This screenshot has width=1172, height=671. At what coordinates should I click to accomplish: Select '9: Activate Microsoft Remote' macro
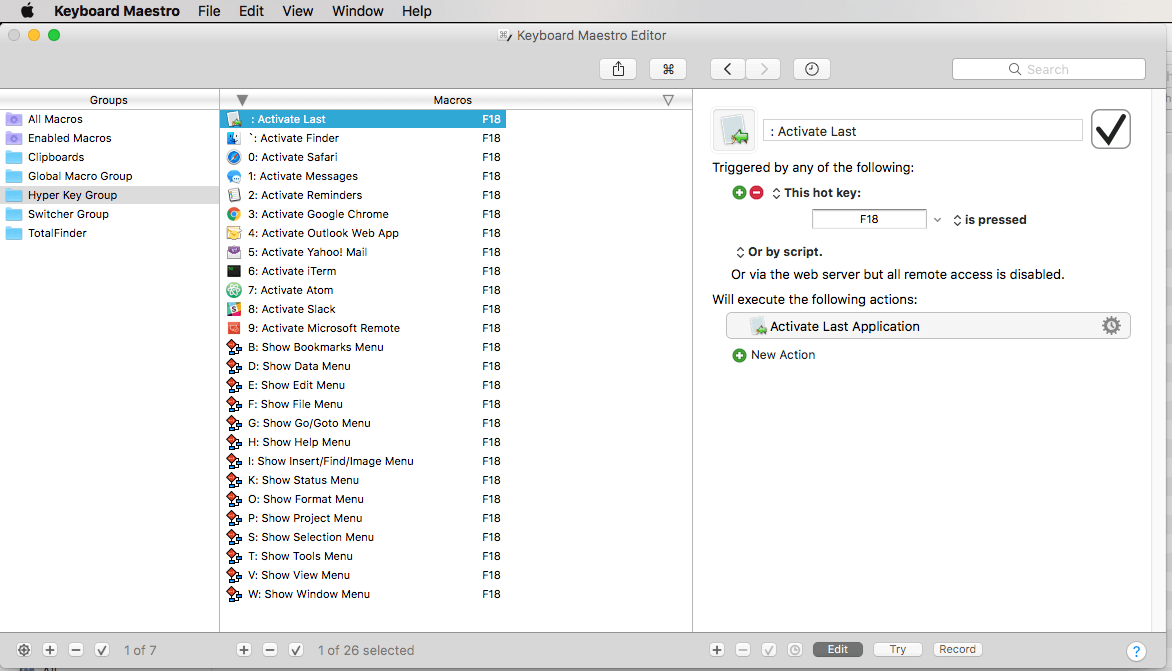[363, 328]
